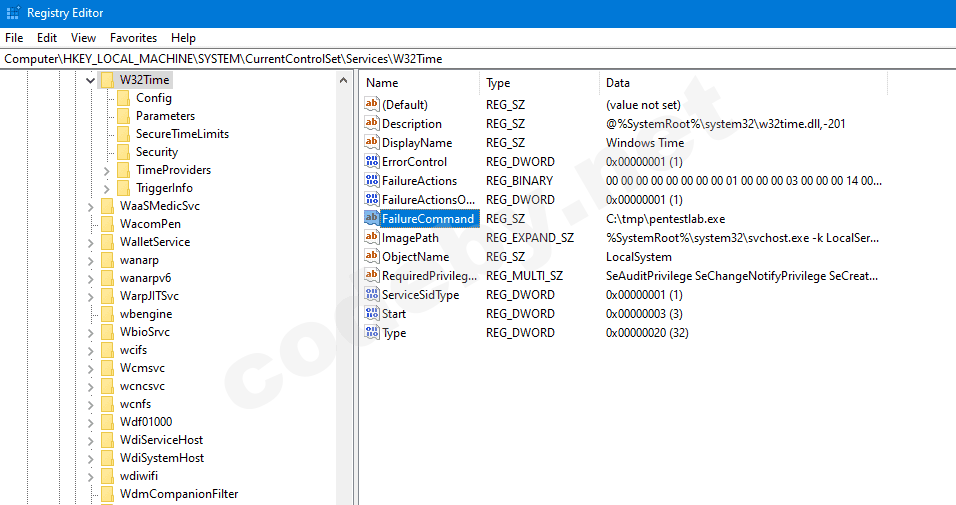
Task: Select the wdiwifi key
Action: pos(139,476)
